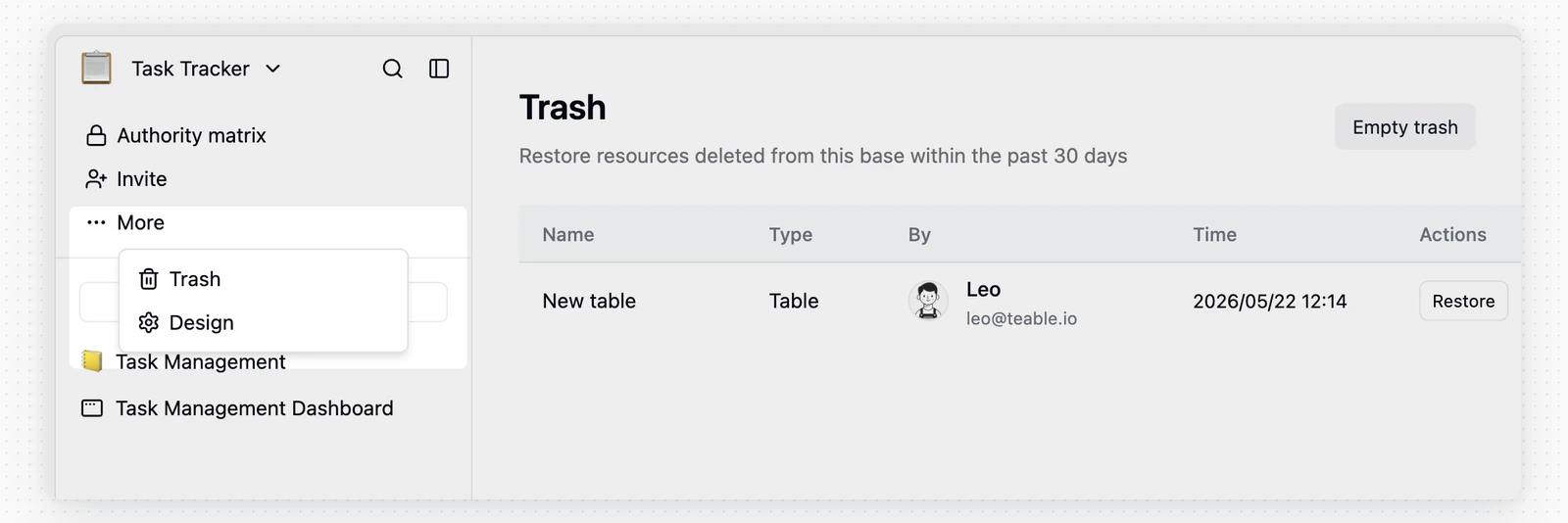The image size is (1568, 523).
Task: Click the Invite person-plus icon
Action: (96, 179)
